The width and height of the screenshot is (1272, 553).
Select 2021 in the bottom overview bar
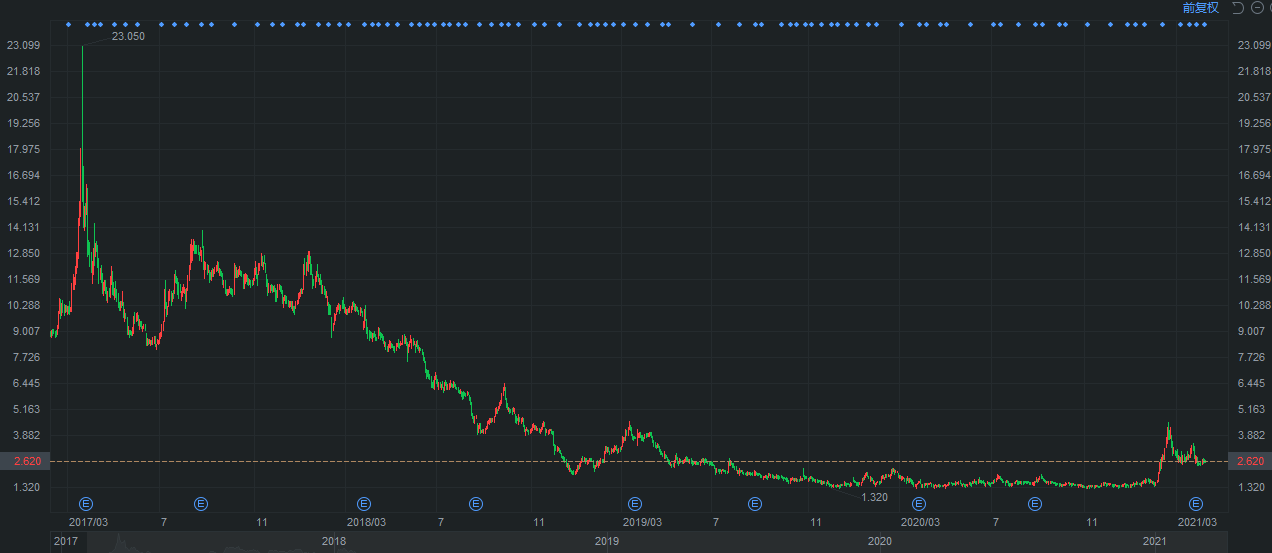point(1155,541)
